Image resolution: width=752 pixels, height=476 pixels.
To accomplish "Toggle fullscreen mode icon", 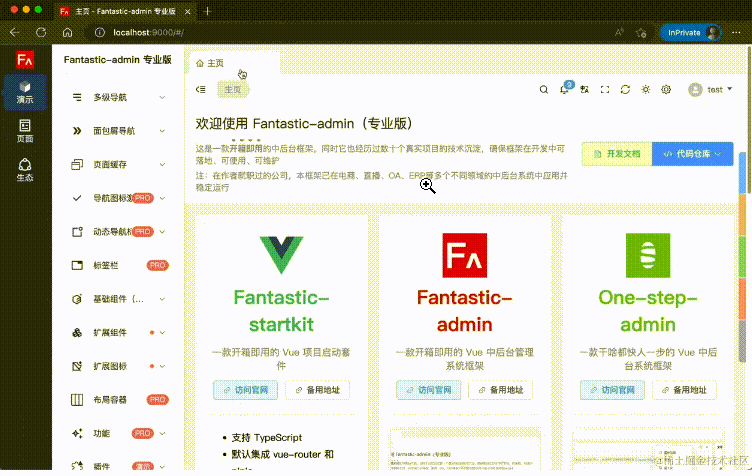I will pyautogui.click(x=605, y=90).
